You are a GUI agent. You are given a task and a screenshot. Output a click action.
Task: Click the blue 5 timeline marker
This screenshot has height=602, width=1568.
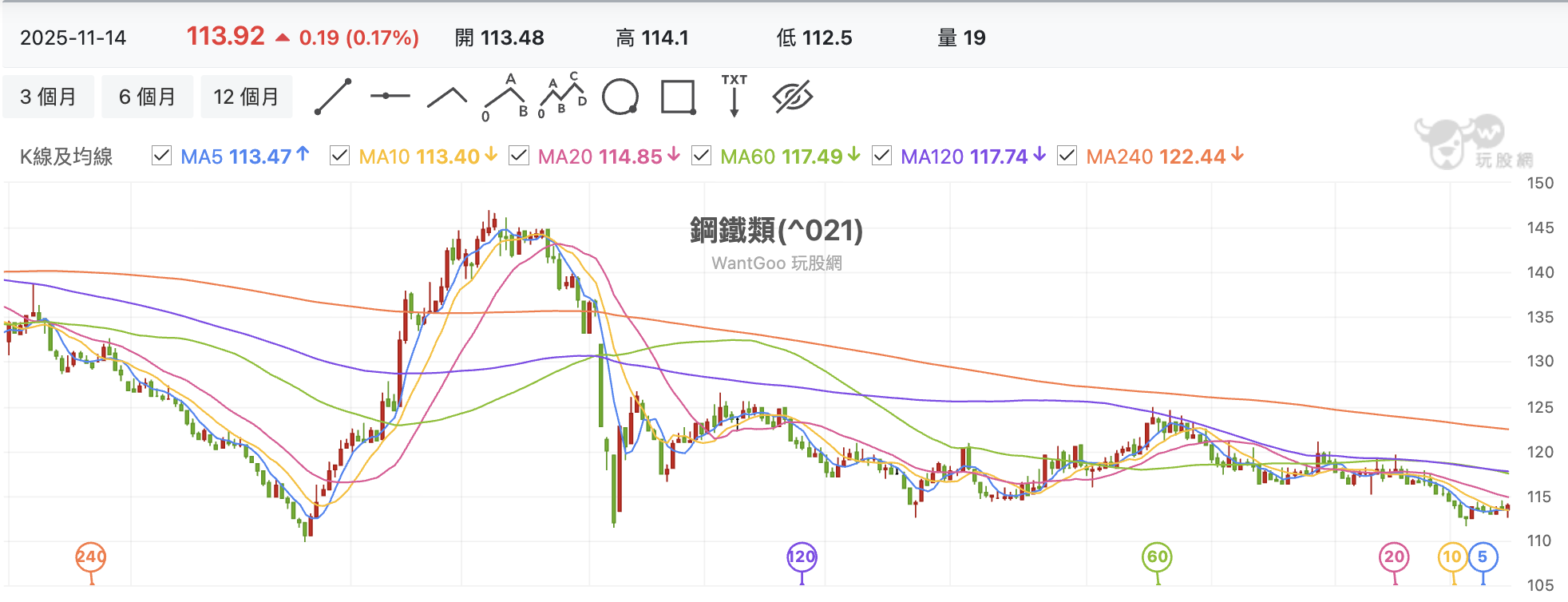coord(1483,557)
